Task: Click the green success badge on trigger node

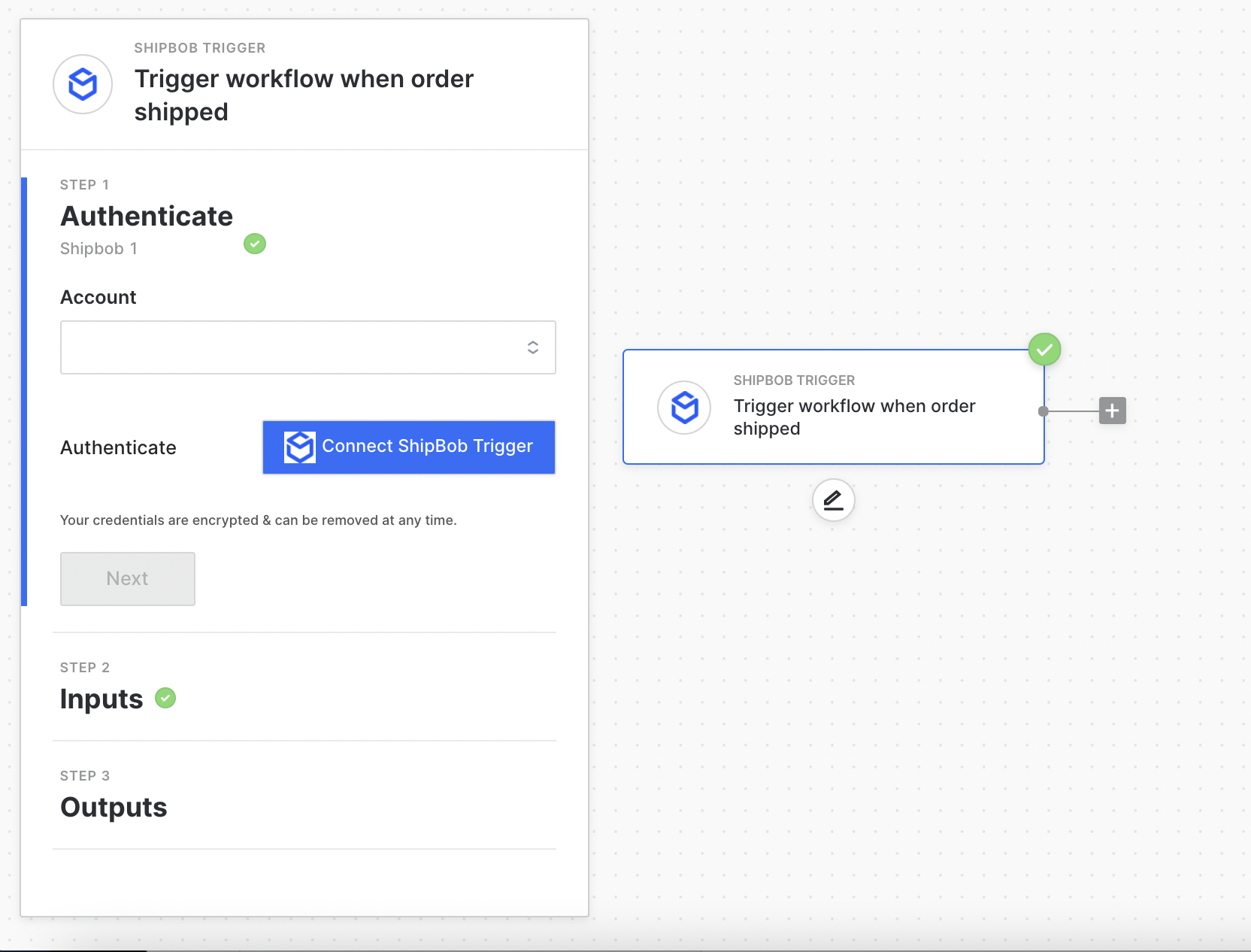Action: tap(1044, 350)
